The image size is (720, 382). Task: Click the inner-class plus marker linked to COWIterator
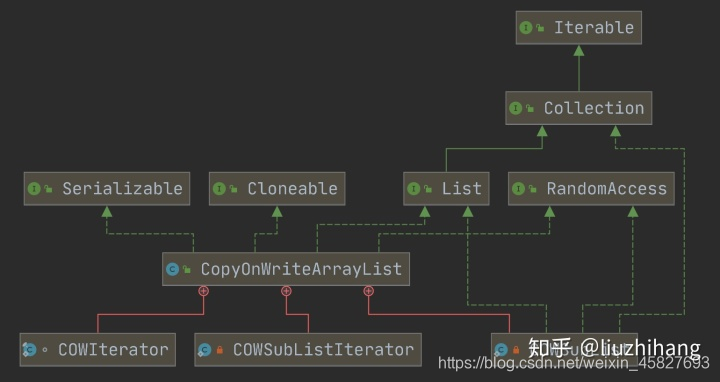[203, 291]
